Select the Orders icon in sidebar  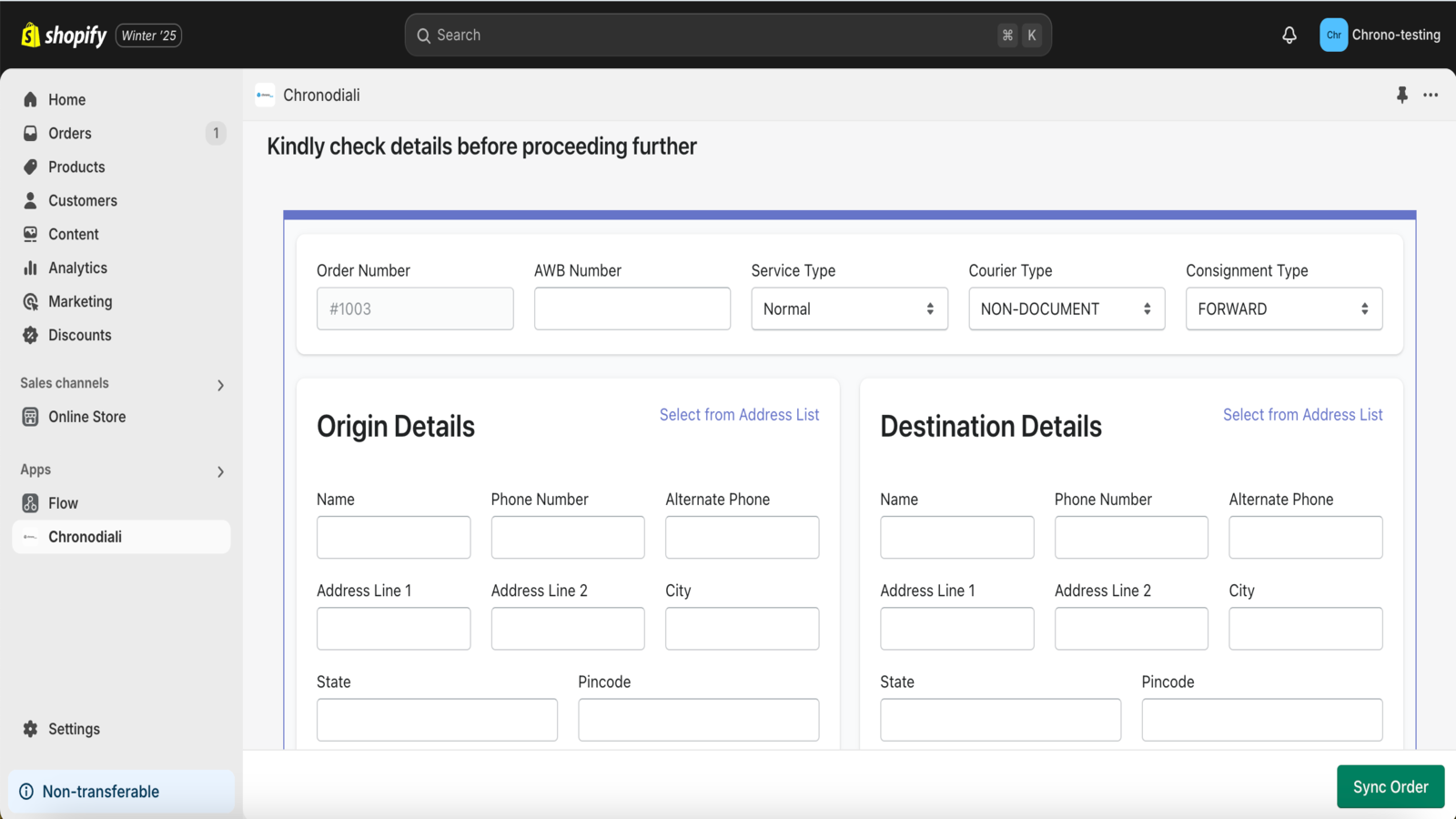click(32, 133)
